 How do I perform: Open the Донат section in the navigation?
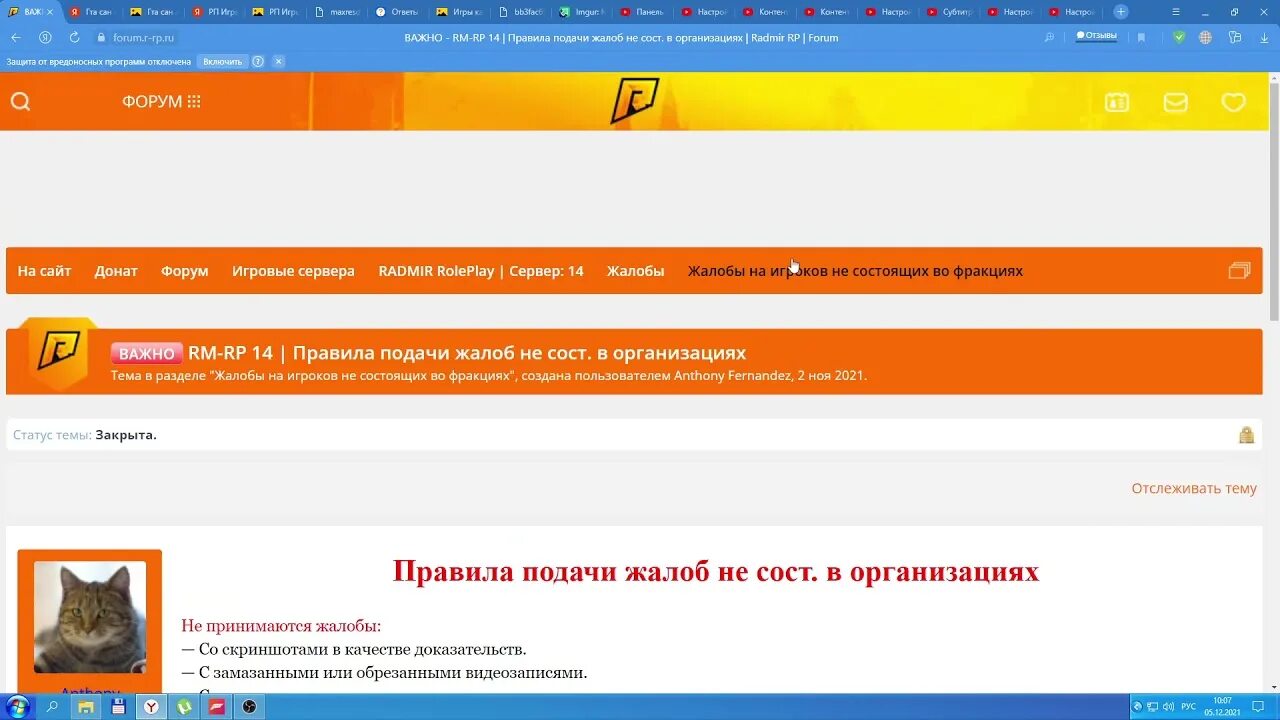tap(116, 270)
